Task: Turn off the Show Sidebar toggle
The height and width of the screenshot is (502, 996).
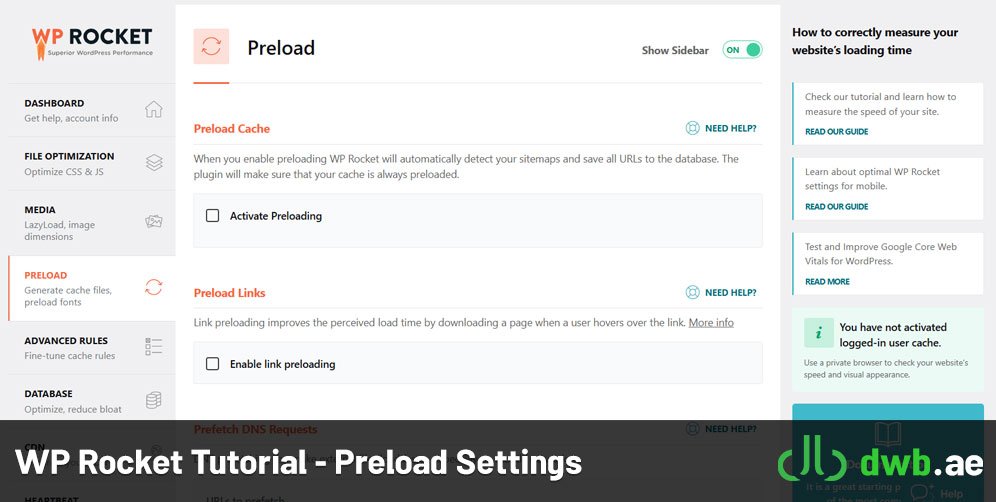Action: pyautogui.click(x=742, y=50)
